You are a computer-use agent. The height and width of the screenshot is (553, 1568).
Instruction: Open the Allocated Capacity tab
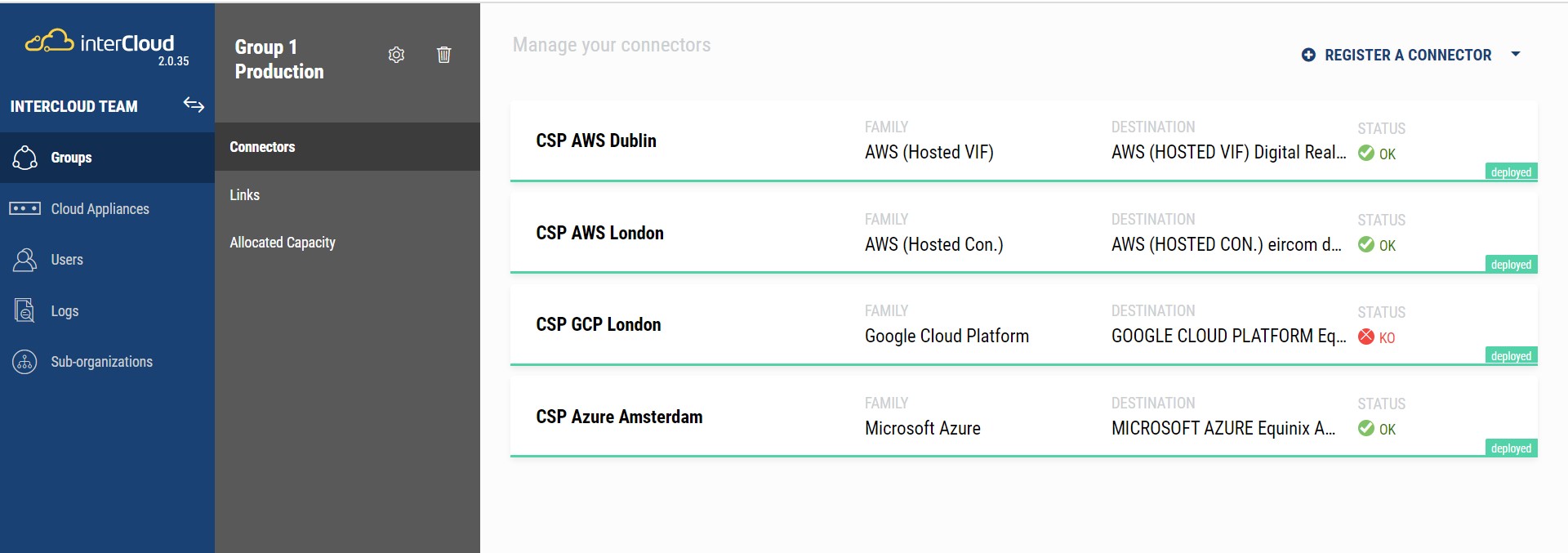pyautogui.click(x=283, y=243)
